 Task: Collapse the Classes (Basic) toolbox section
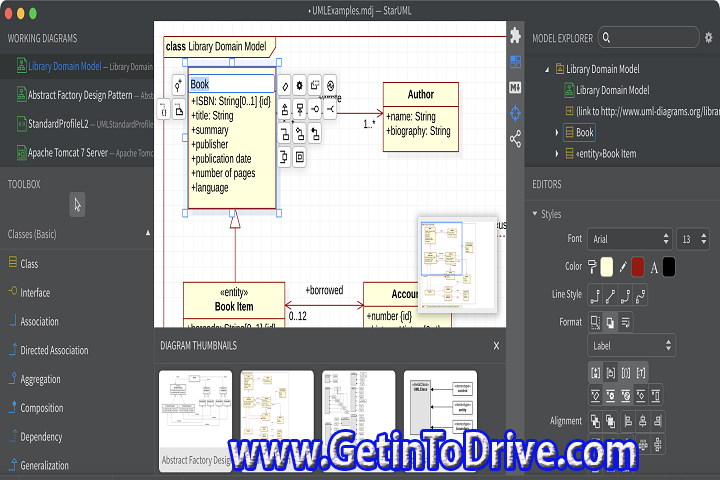tap(148, 233)
